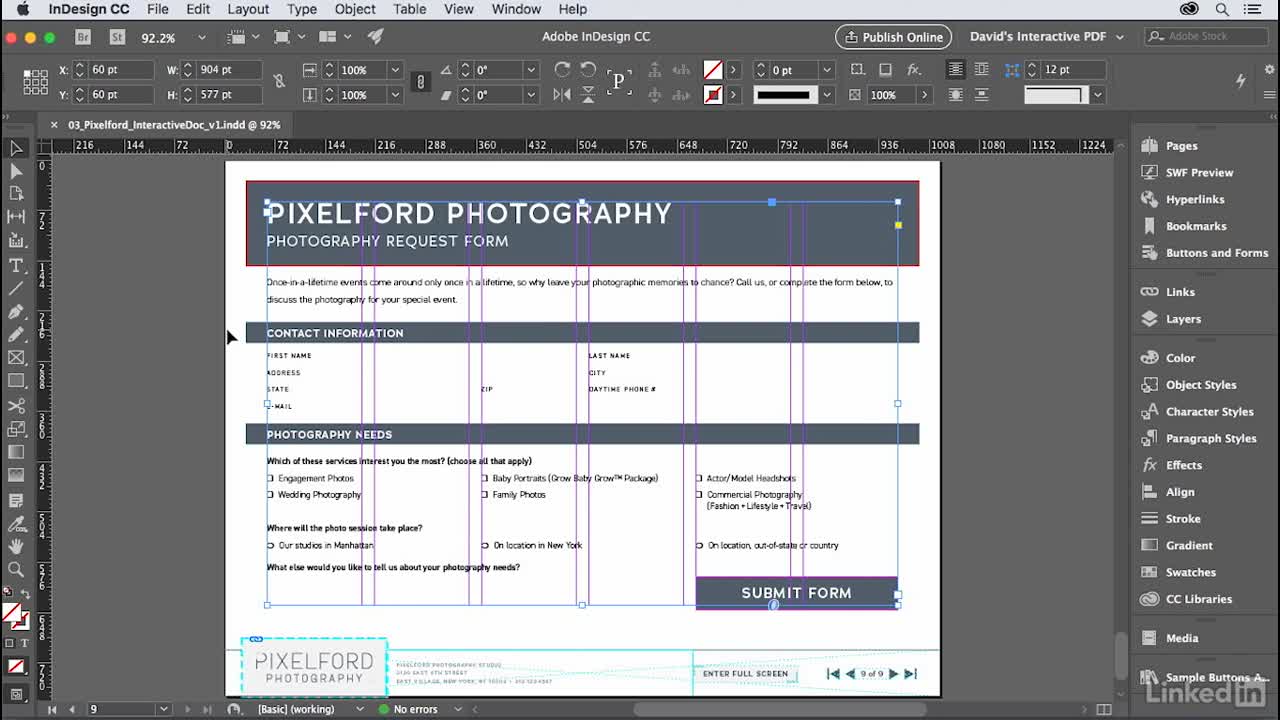The height and width of the screenshot is (720, 1280).
Task: Open the Type menu
Action: [x=302, y=9]
